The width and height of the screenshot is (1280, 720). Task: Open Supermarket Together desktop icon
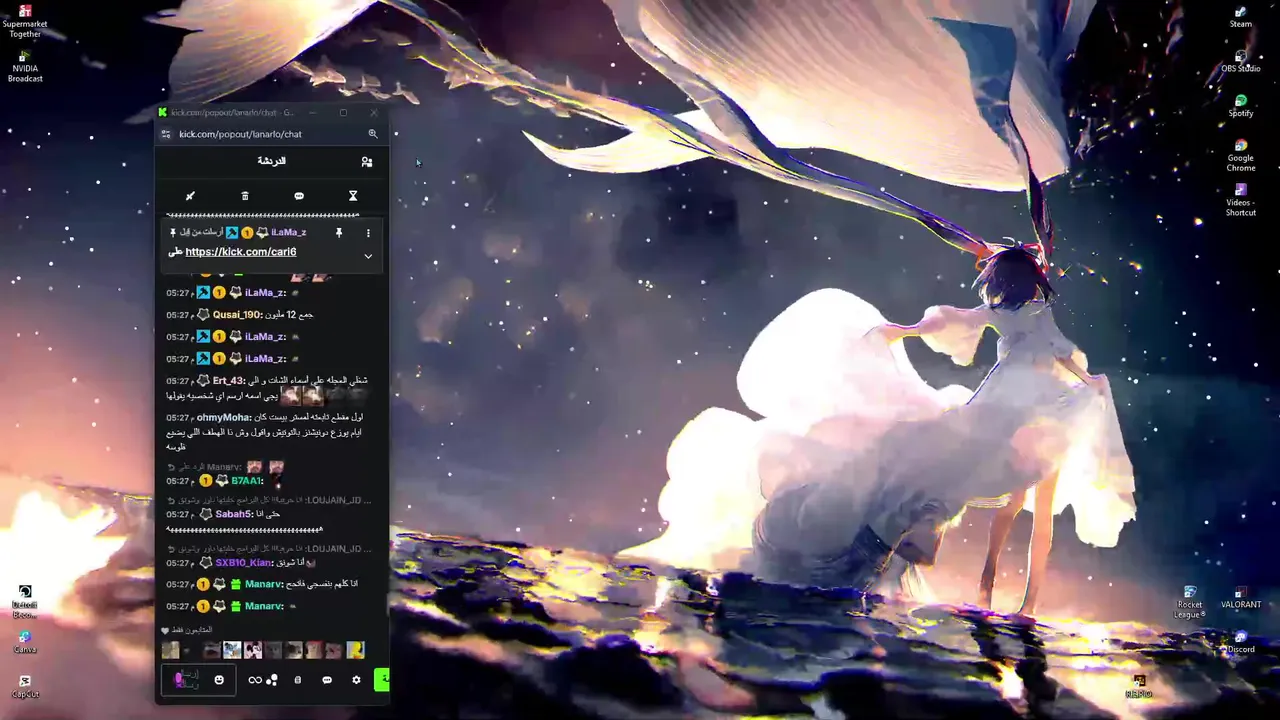25,21
